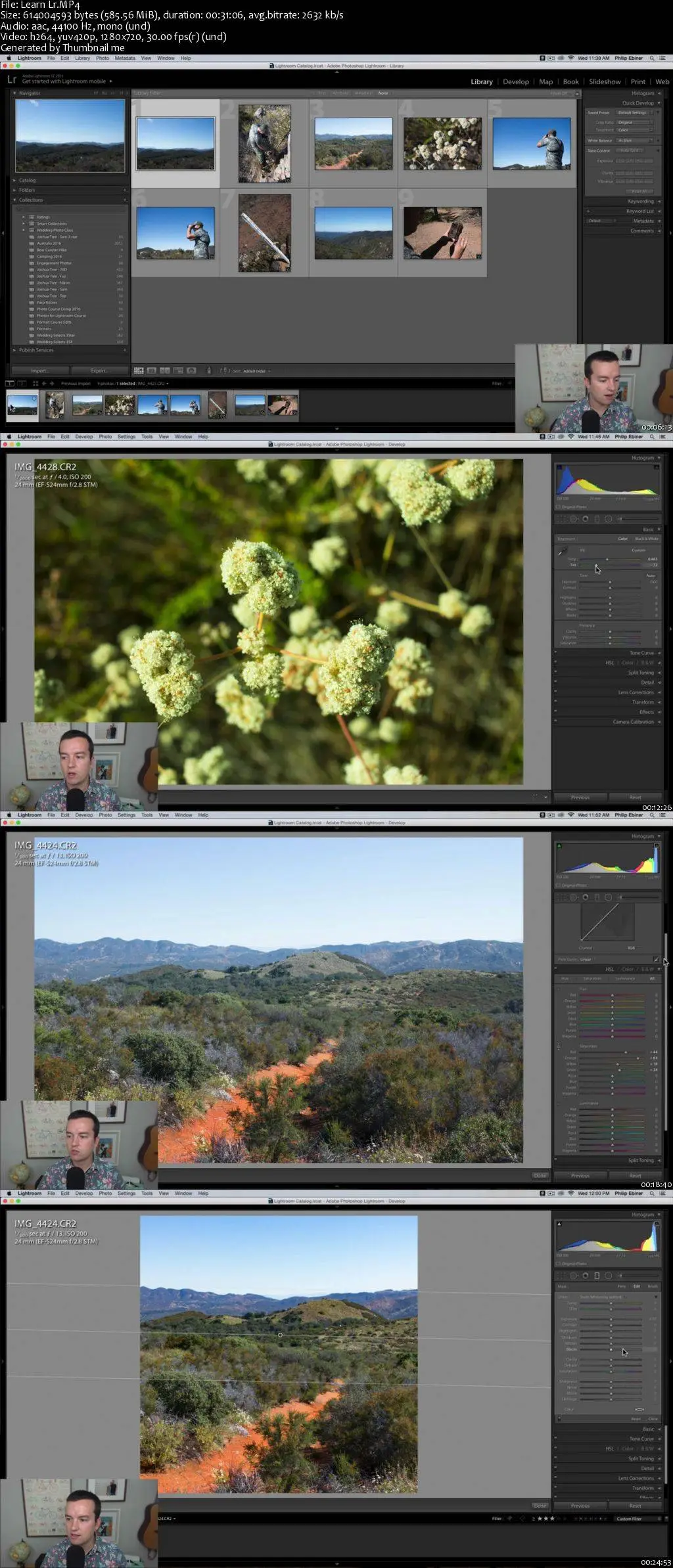Image resolution: width=673 pixels, height=1568 pixels.
Task: Open Apple menu in top frame menu bar
Action: click(x=9, y=58)
